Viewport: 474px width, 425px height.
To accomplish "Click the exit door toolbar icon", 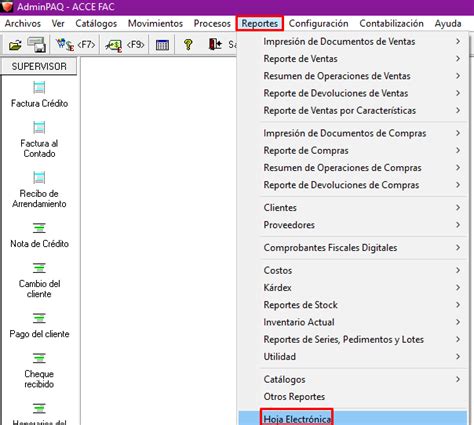I will 215,44.
